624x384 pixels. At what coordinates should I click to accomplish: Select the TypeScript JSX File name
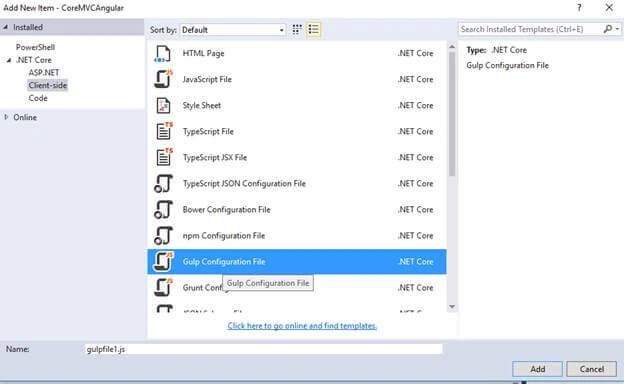point(215,158)
